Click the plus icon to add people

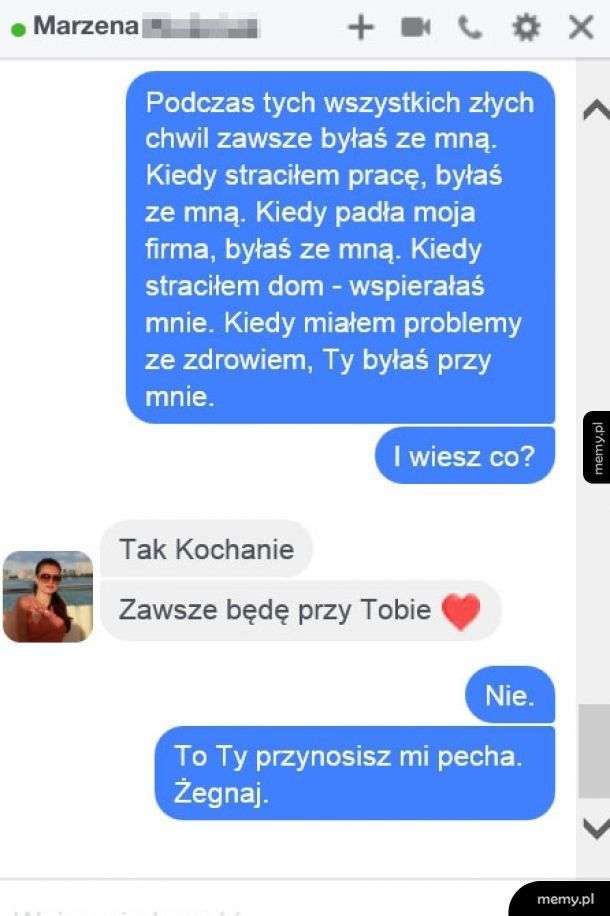point(361,27)
